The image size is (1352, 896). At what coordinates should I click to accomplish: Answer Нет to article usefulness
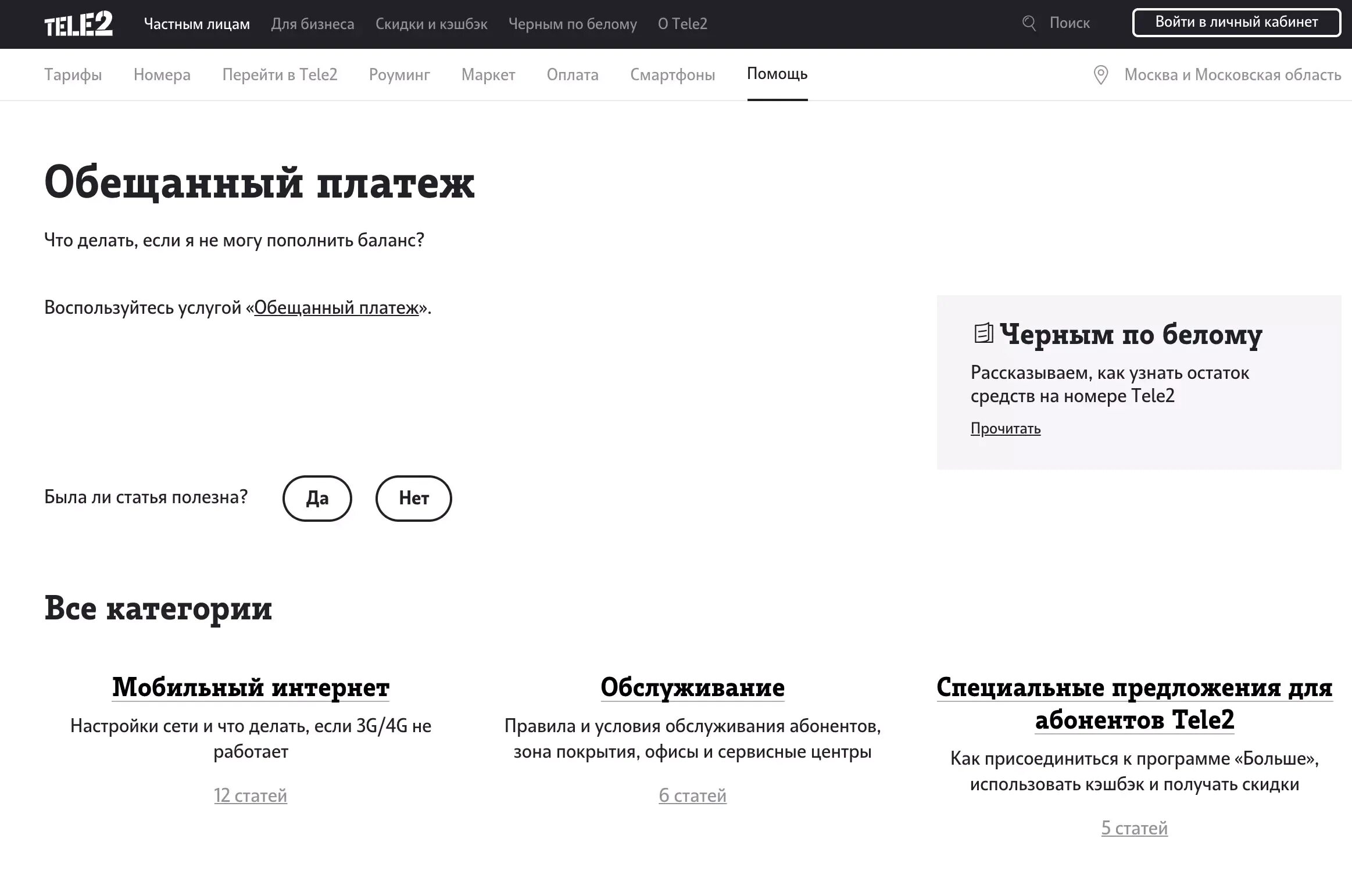(413, 498)
